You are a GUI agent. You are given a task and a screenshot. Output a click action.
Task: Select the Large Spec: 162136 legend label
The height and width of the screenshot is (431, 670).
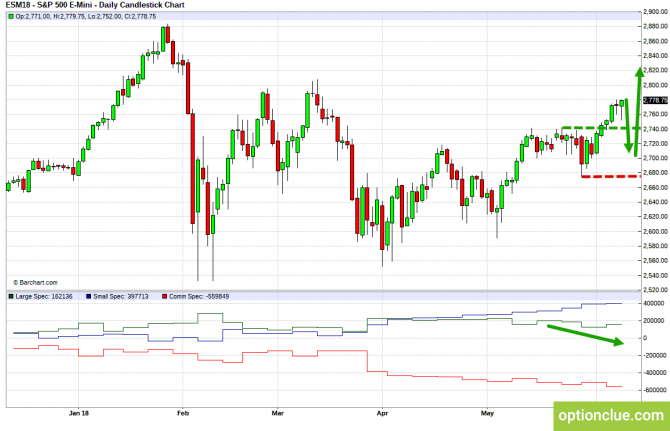(x=44, y=296)
